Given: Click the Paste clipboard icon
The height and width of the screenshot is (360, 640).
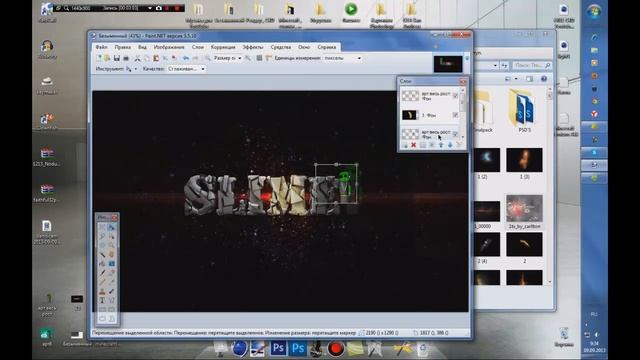Looking at the screenshot, I should pyautogui.click(x=156, y=58).
